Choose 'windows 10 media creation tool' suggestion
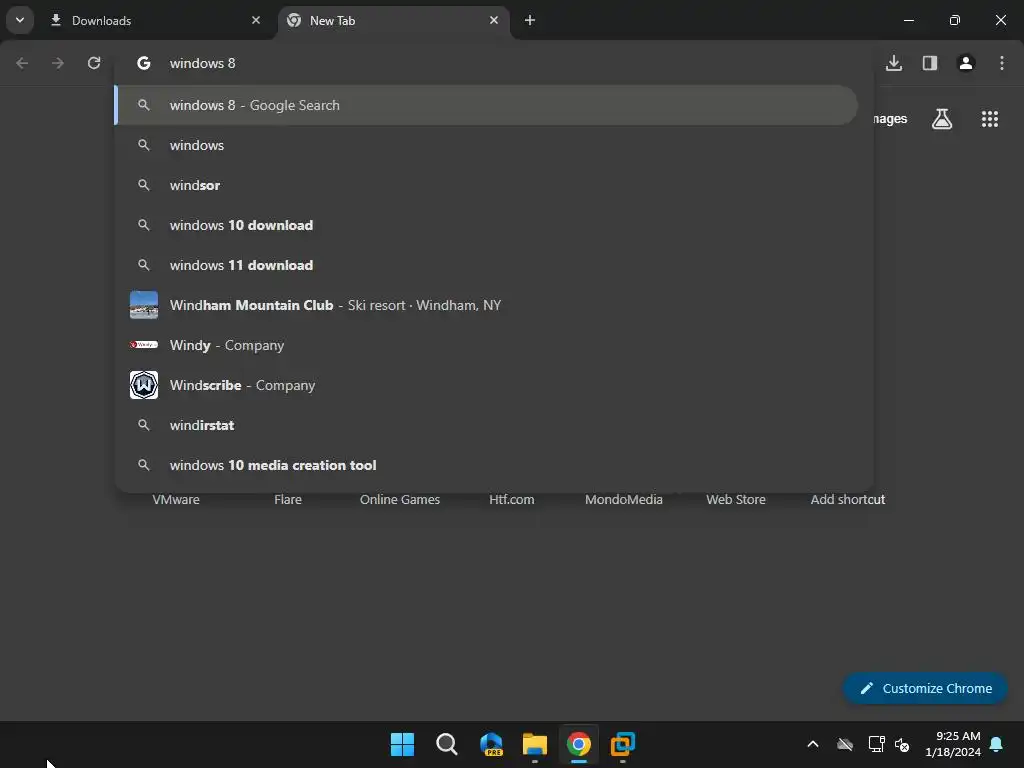The width and height of the screenshot is (1024, 768). coord(486,465)
